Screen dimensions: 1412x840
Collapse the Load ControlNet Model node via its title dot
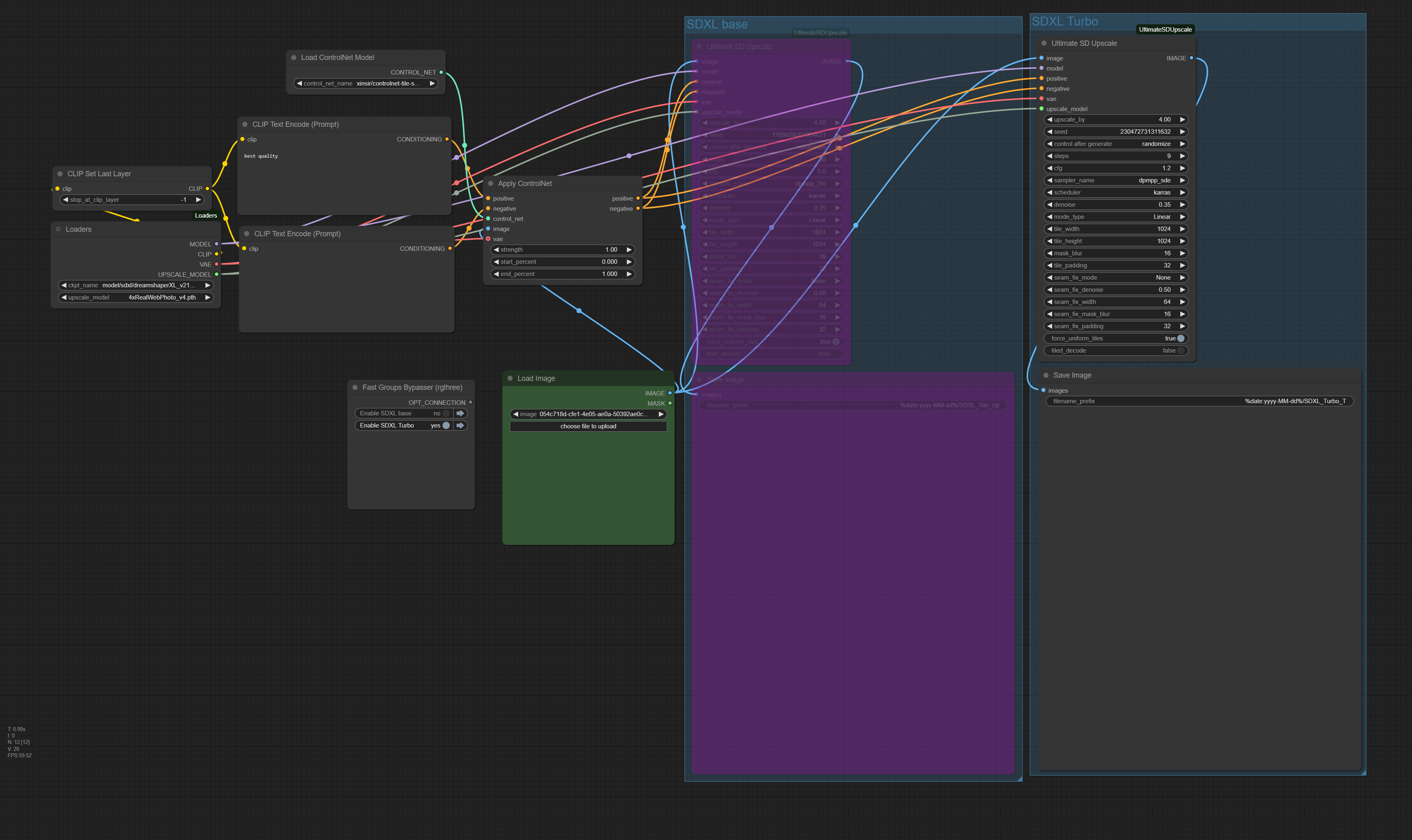coord(294,58)
